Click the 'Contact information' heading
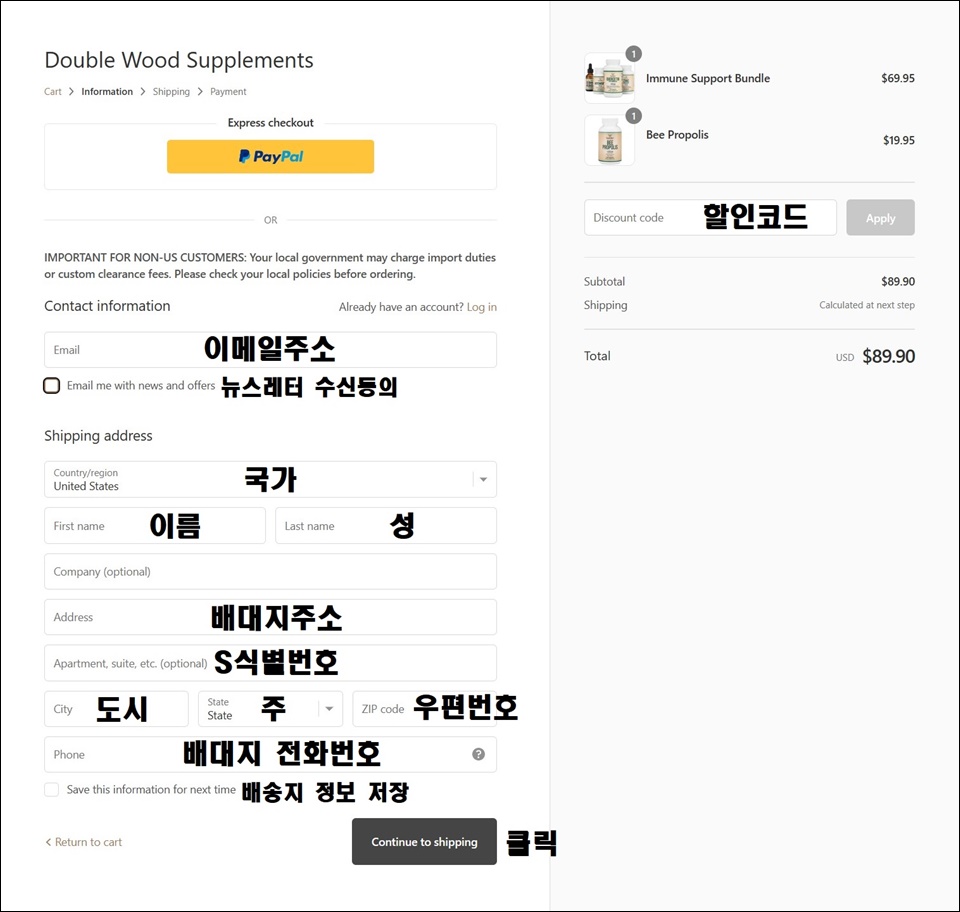This screenshot has width=960, height=912. (x=107, y=306)
